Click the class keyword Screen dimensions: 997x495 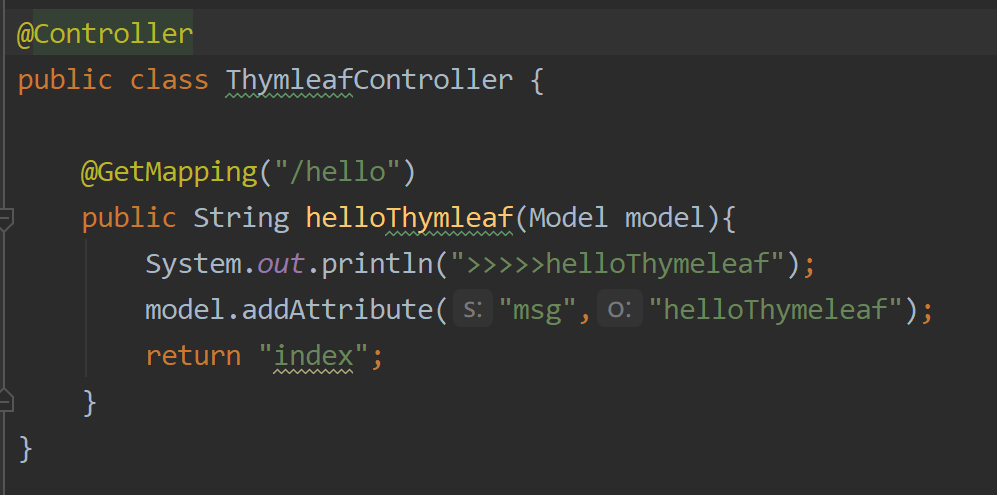coord(169,80)
